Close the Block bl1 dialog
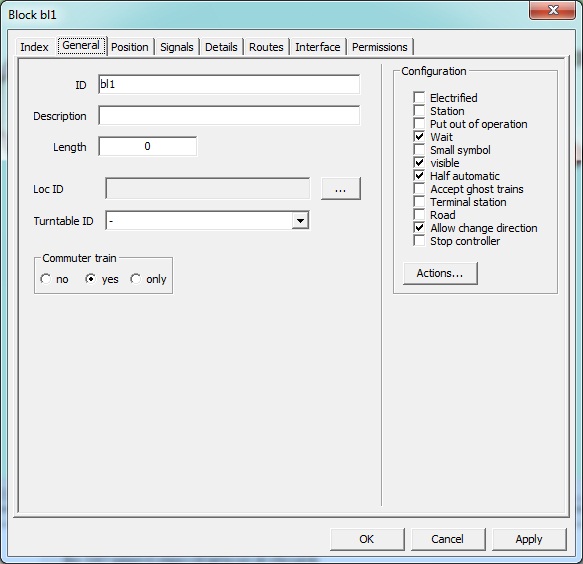The image size is (583, 564). [553, 10]
